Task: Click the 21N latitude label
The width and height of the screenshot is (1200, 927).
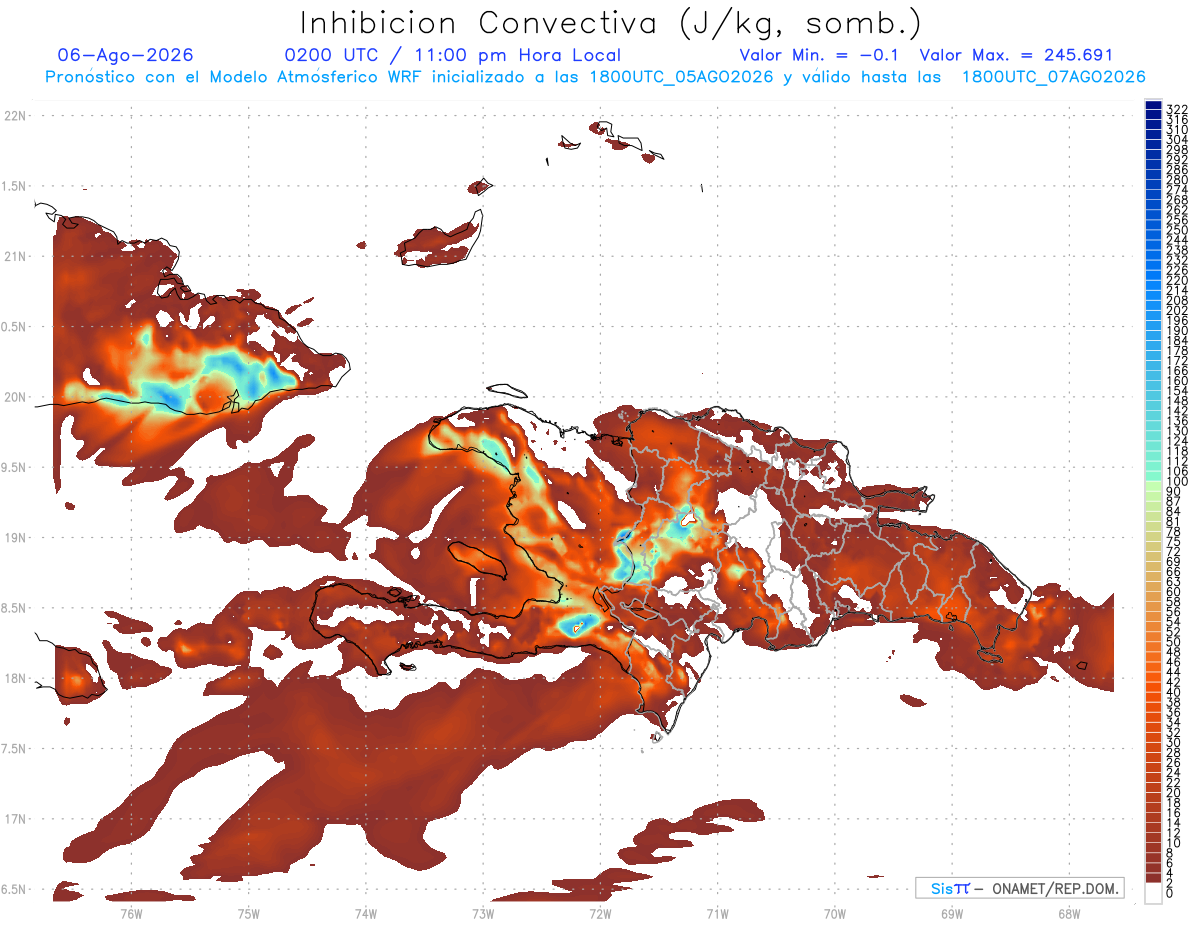Action: [x=15, y=256]
